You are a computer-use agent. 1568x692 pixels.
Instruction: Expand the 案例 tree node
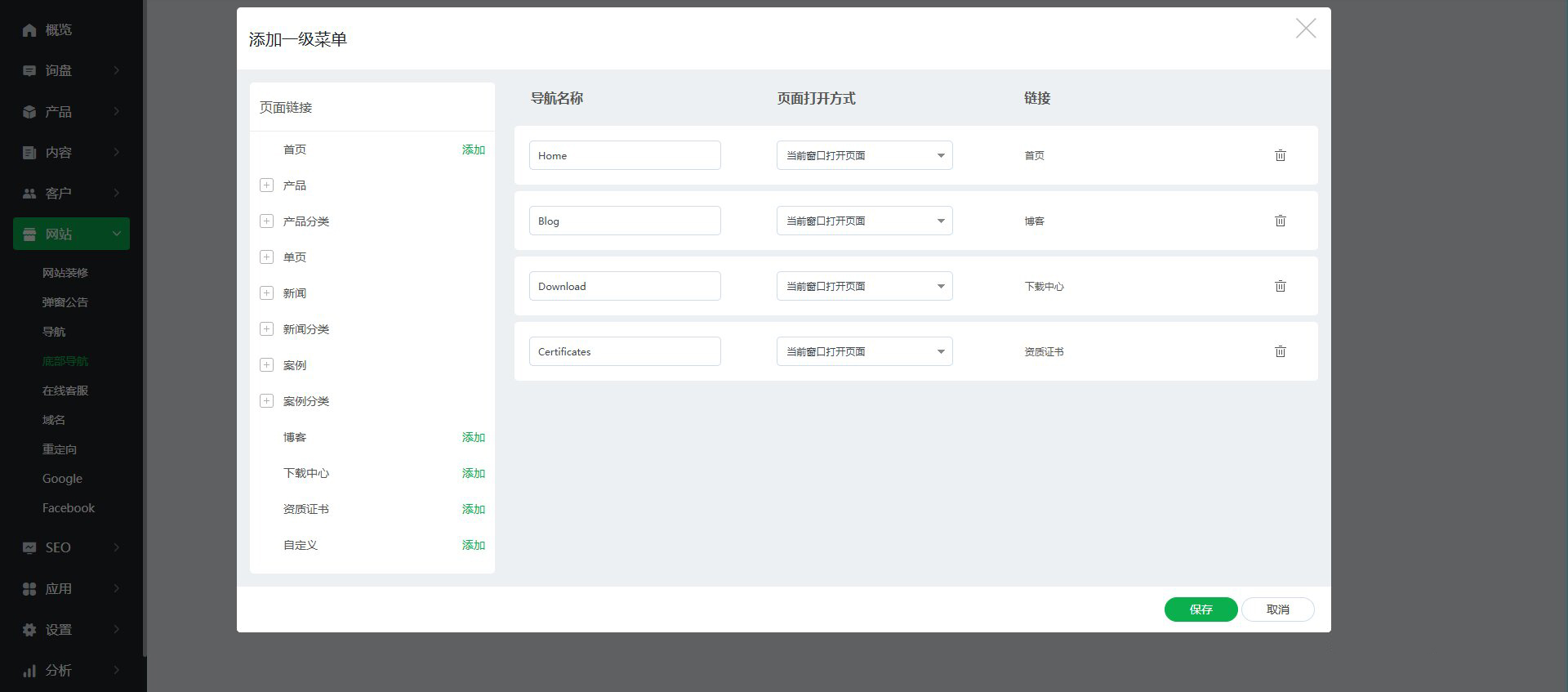click(266, 365)
